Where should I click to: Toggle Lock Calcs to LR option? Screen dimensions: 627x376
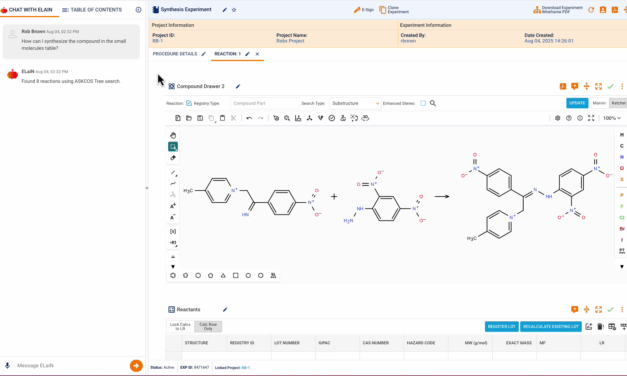coord(180,326)
